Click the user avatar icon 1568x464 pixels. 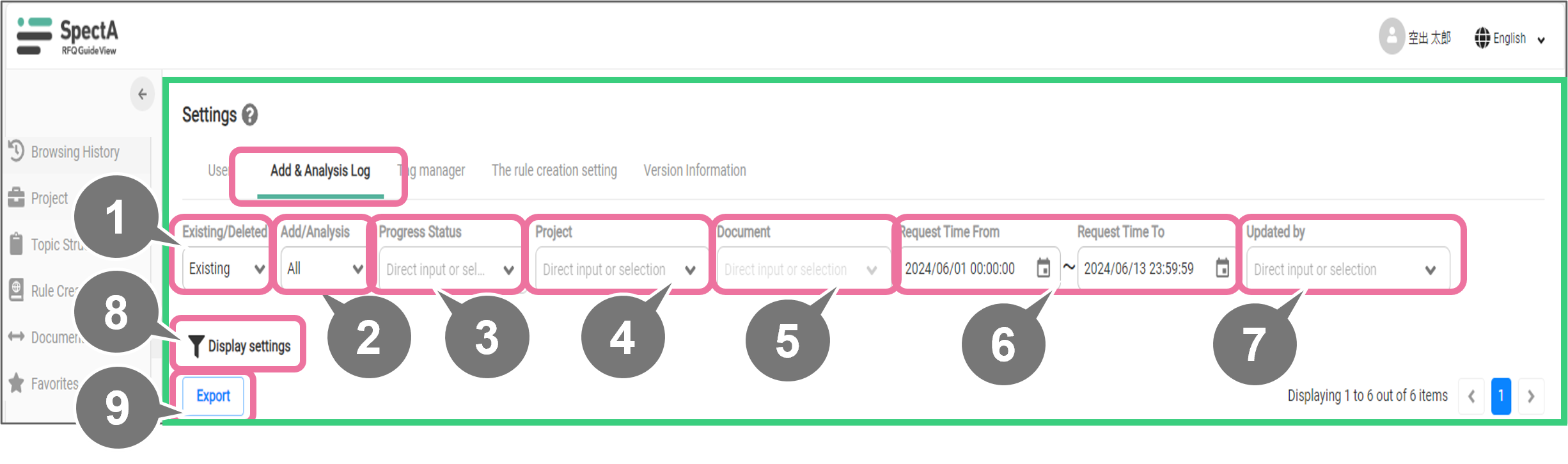click(1391, 37)
